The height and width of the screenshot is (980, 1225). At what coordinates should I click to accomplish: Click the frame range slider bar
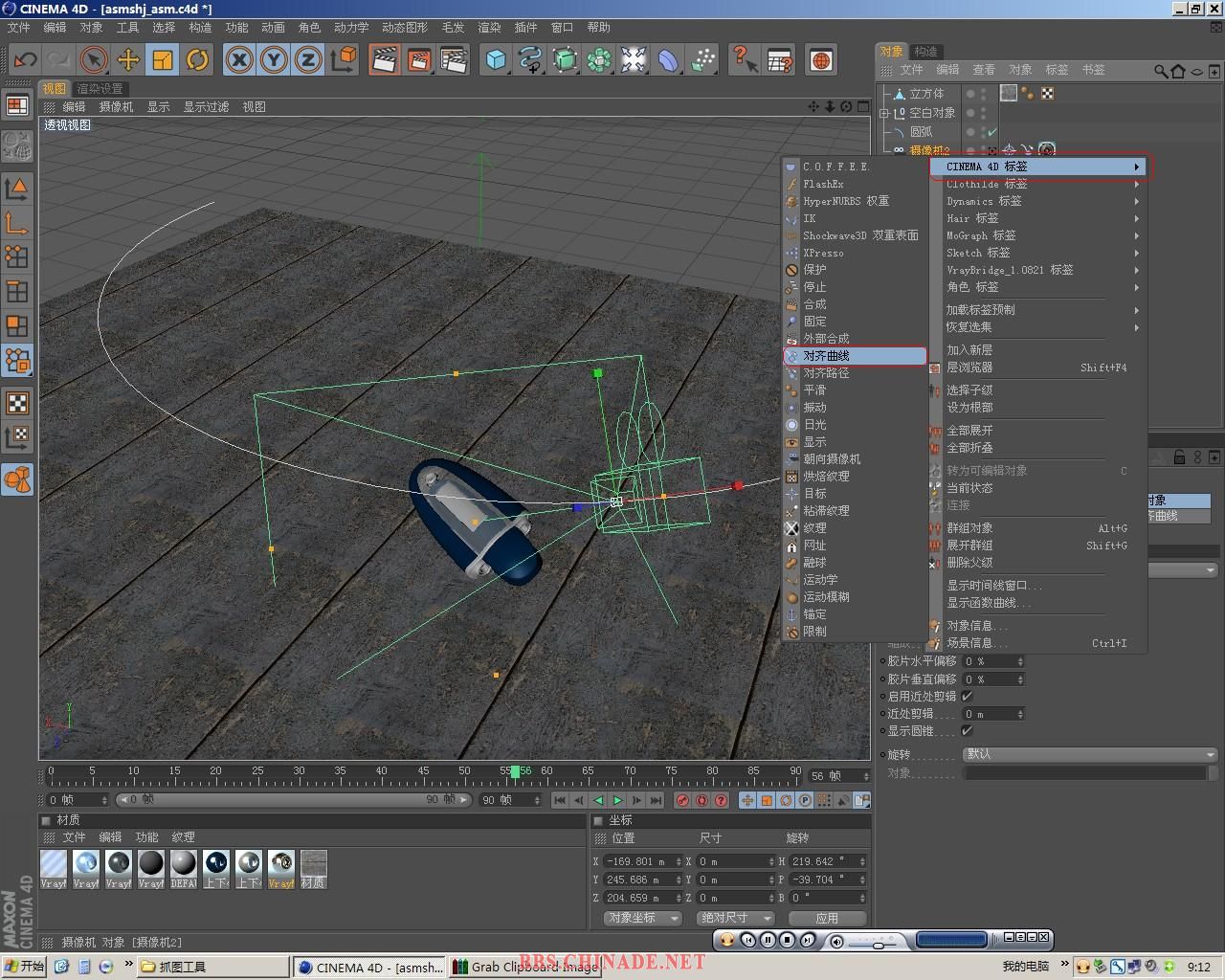coord(293,799)
